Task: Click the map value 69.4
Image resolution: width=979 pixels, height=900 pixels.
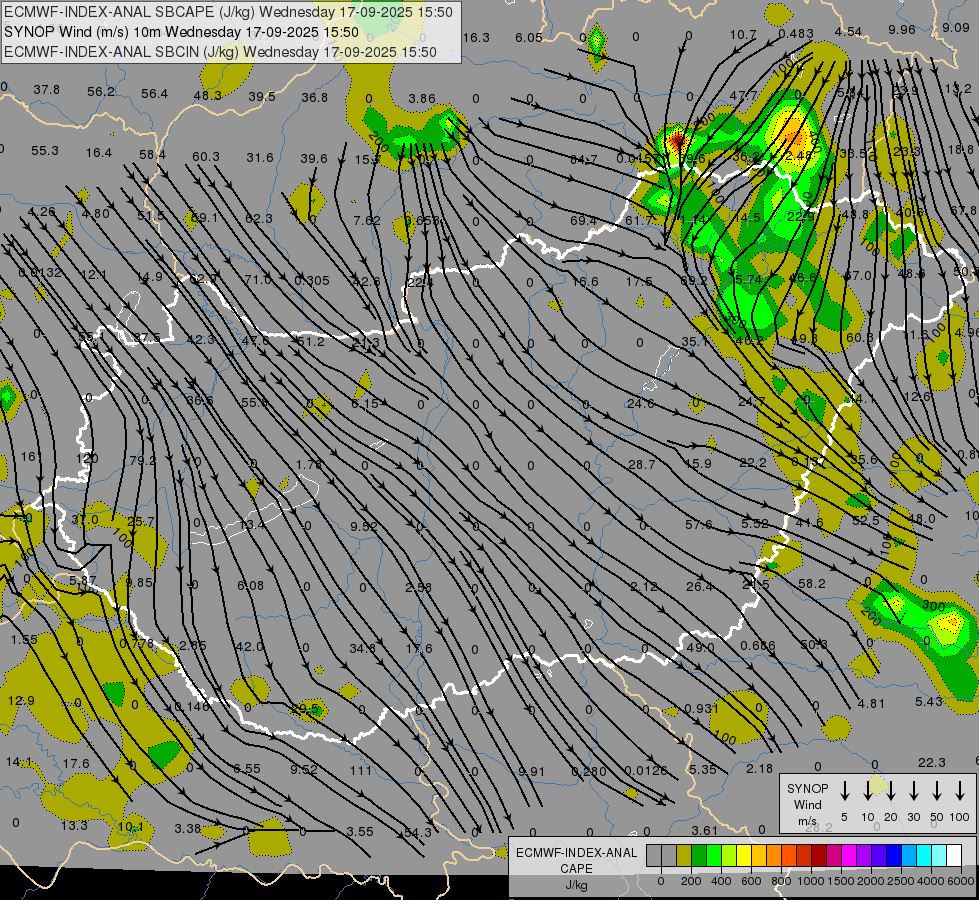Action: (583, 220)
